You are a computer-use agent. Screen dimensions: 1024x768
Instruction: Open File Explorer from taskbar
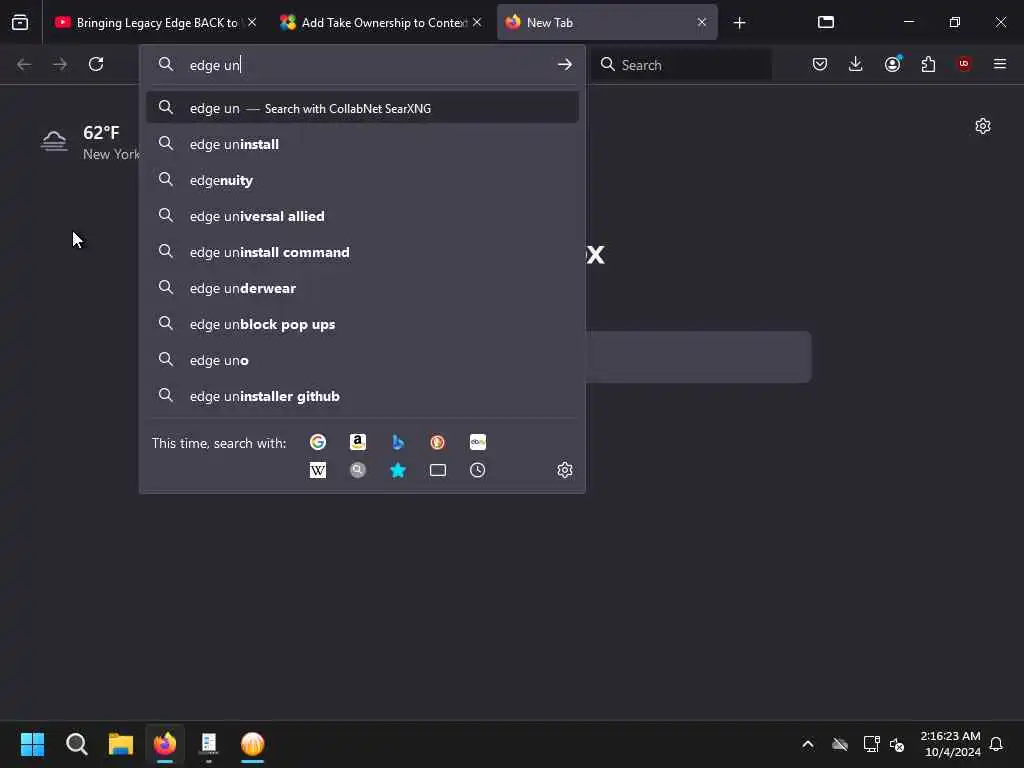coord(121,744)
